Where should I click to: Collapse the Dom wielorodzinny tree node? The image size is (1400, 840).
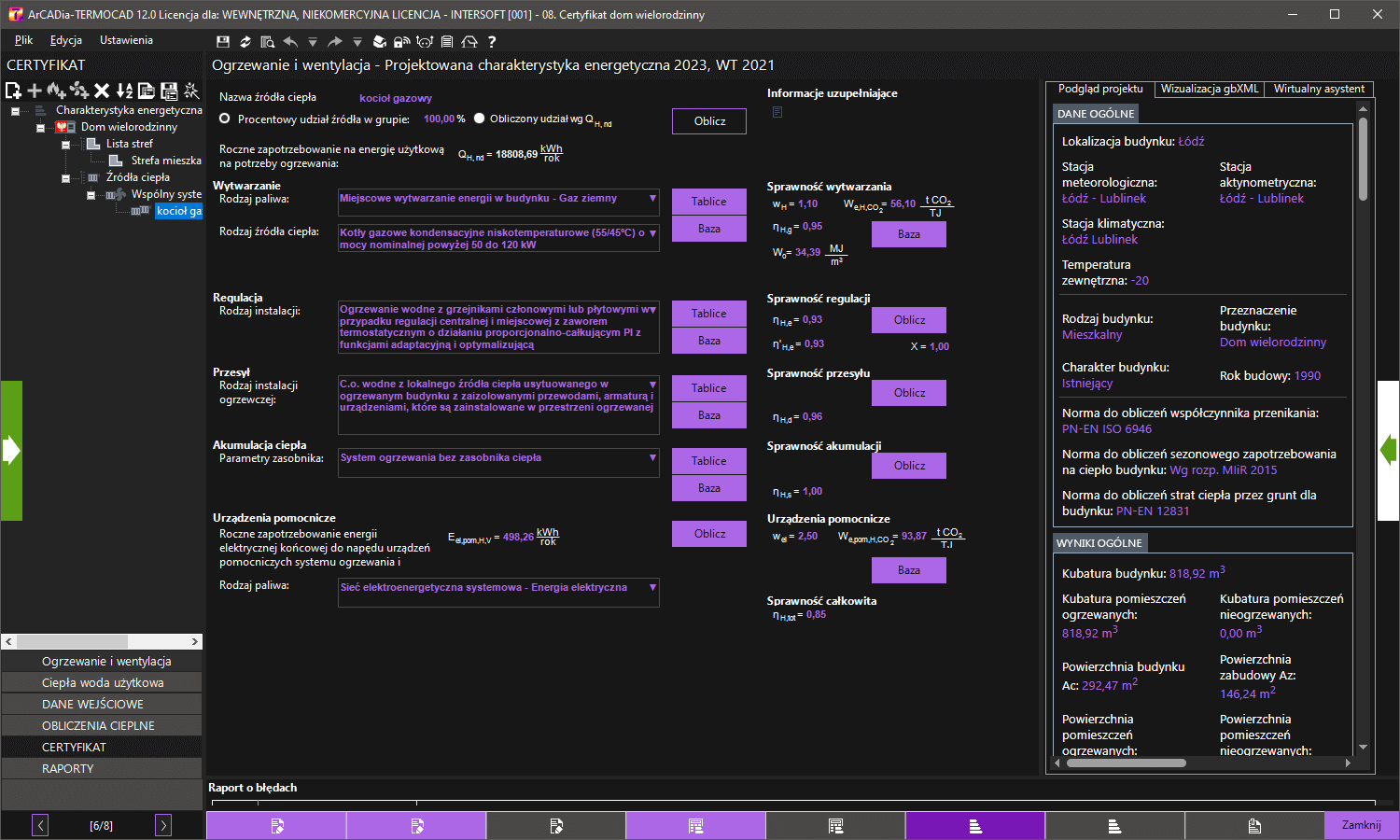click(x=40, y=128)
